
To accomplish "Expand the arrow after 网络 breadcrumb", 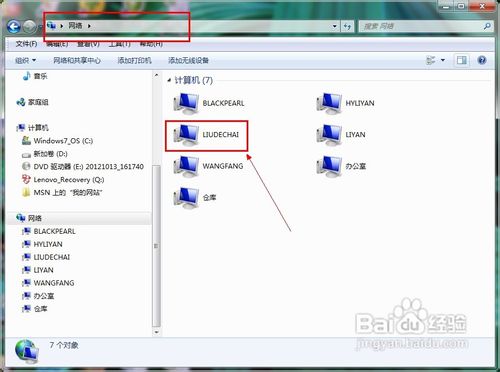I will click(89, 26).
